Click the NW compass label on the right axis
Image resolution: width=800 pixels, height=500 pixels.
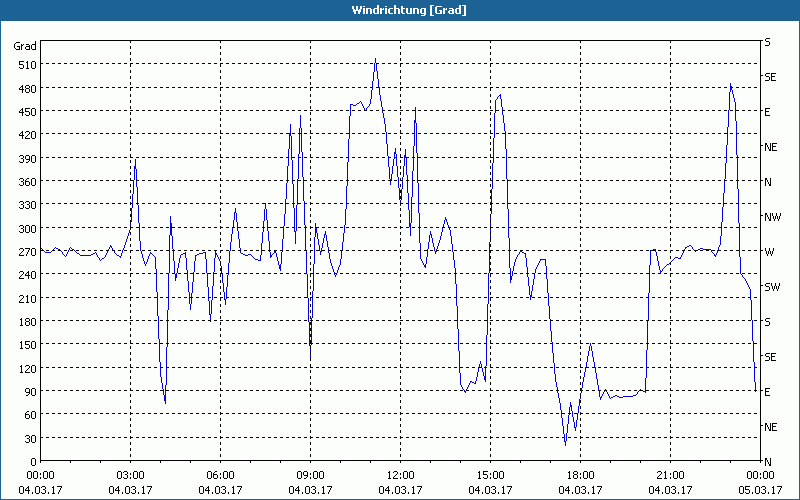(771, 217)
